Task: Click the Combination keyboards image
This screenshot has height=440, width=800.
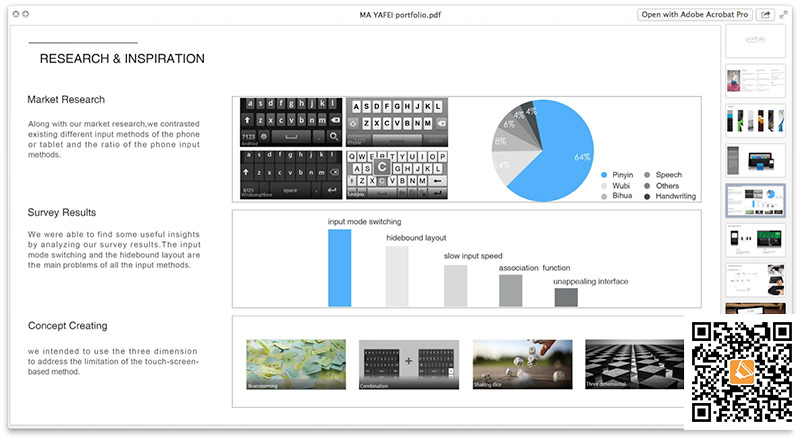Action: tap(409, 364)
